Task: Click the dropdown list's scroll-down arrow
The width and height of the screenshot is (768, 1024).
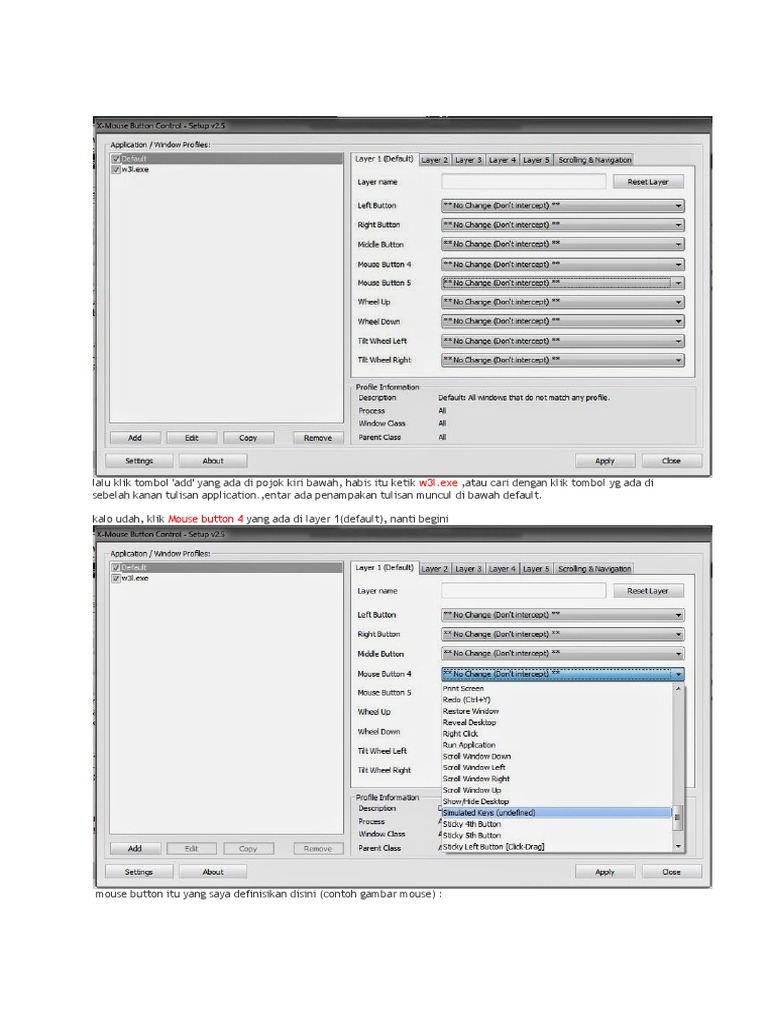Action: (x=678, y=846)
